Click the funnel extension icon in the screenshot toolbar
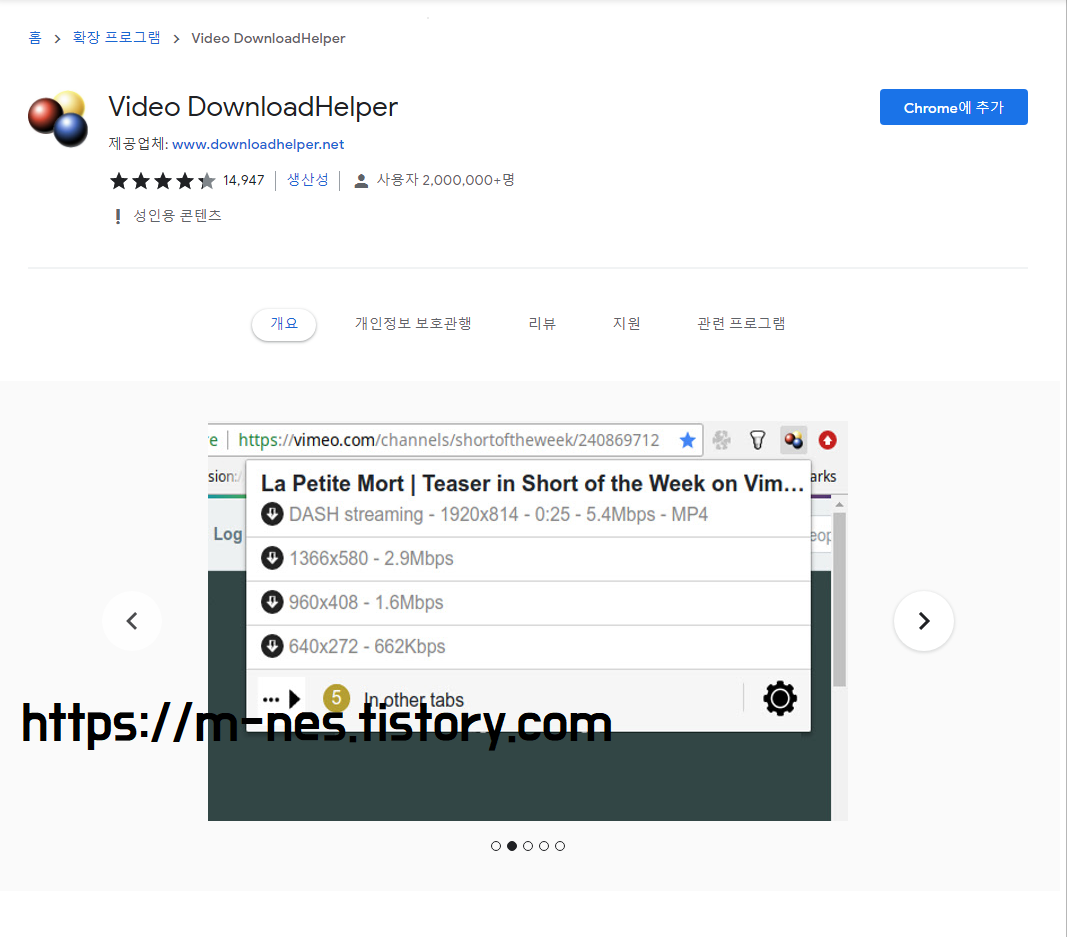 (757, 440)
